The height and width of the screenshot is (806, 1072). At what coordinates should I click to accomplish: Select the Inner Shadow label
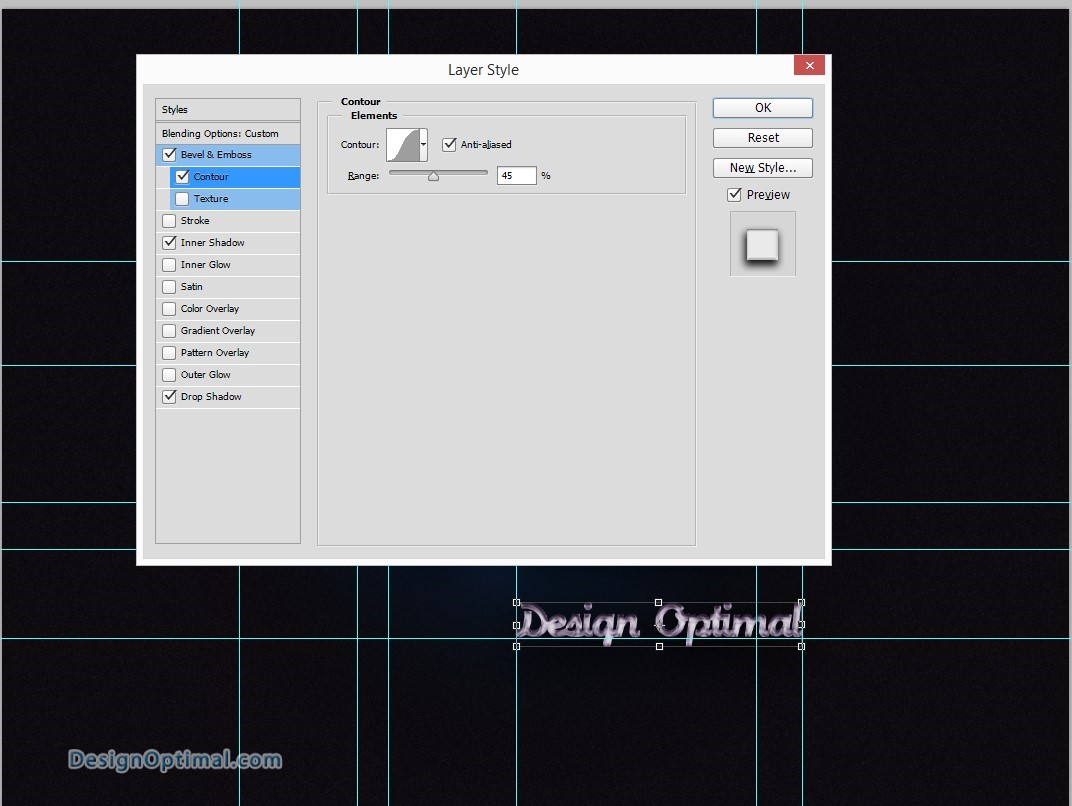coord(213,242)
